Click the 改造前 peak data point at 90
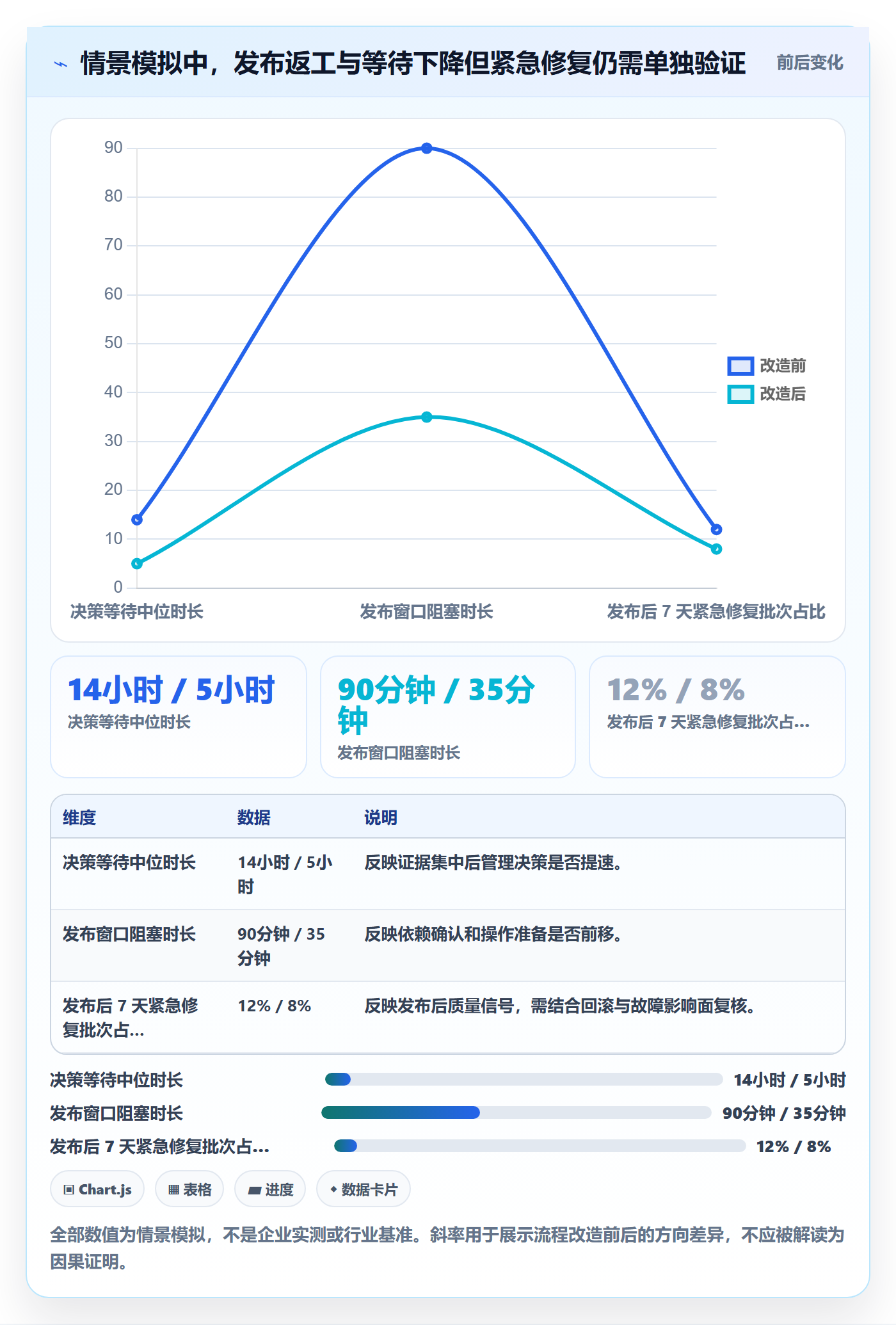 (427, 149)
